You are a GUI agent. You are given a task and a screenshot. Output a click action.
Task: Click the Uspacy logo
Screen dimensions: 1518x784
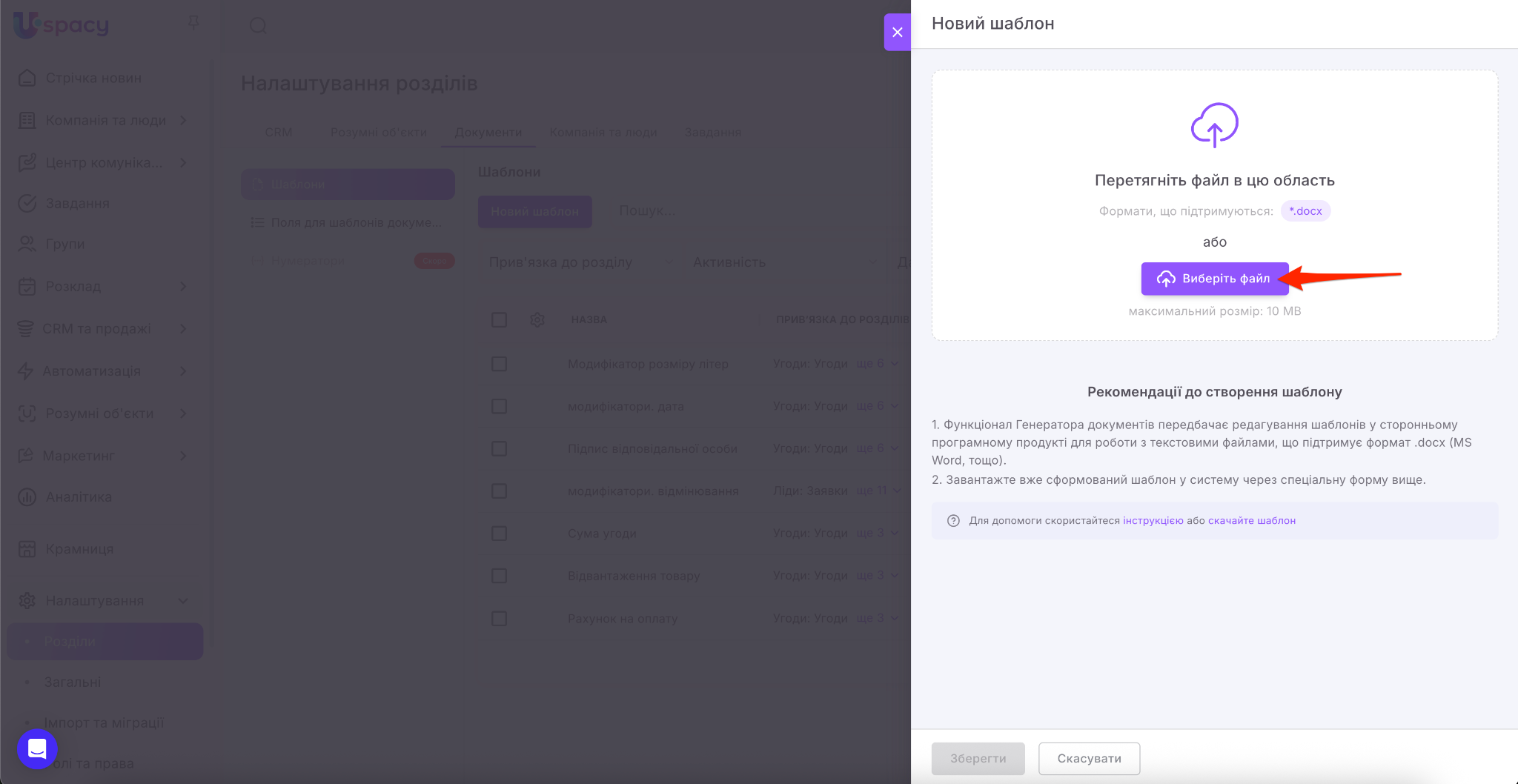(x=62, y=25)
